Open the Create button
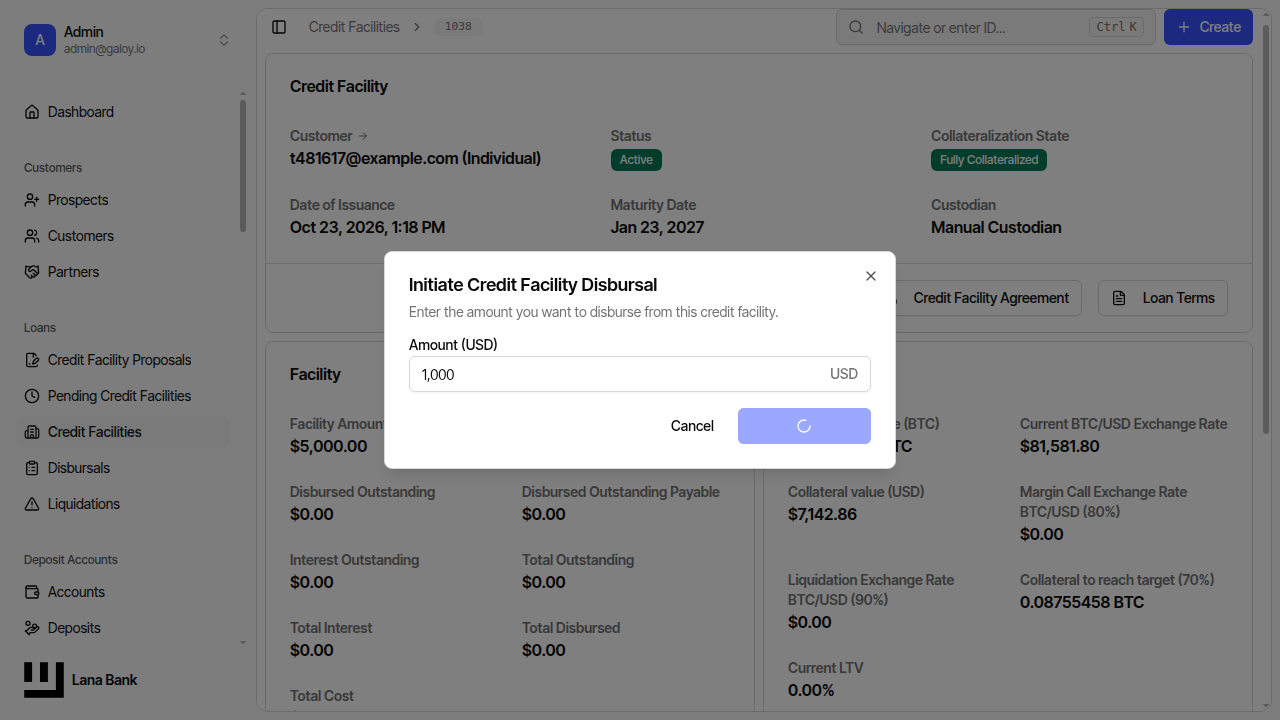Viewport: 1280px width, 720px height. click(1208, 27)
